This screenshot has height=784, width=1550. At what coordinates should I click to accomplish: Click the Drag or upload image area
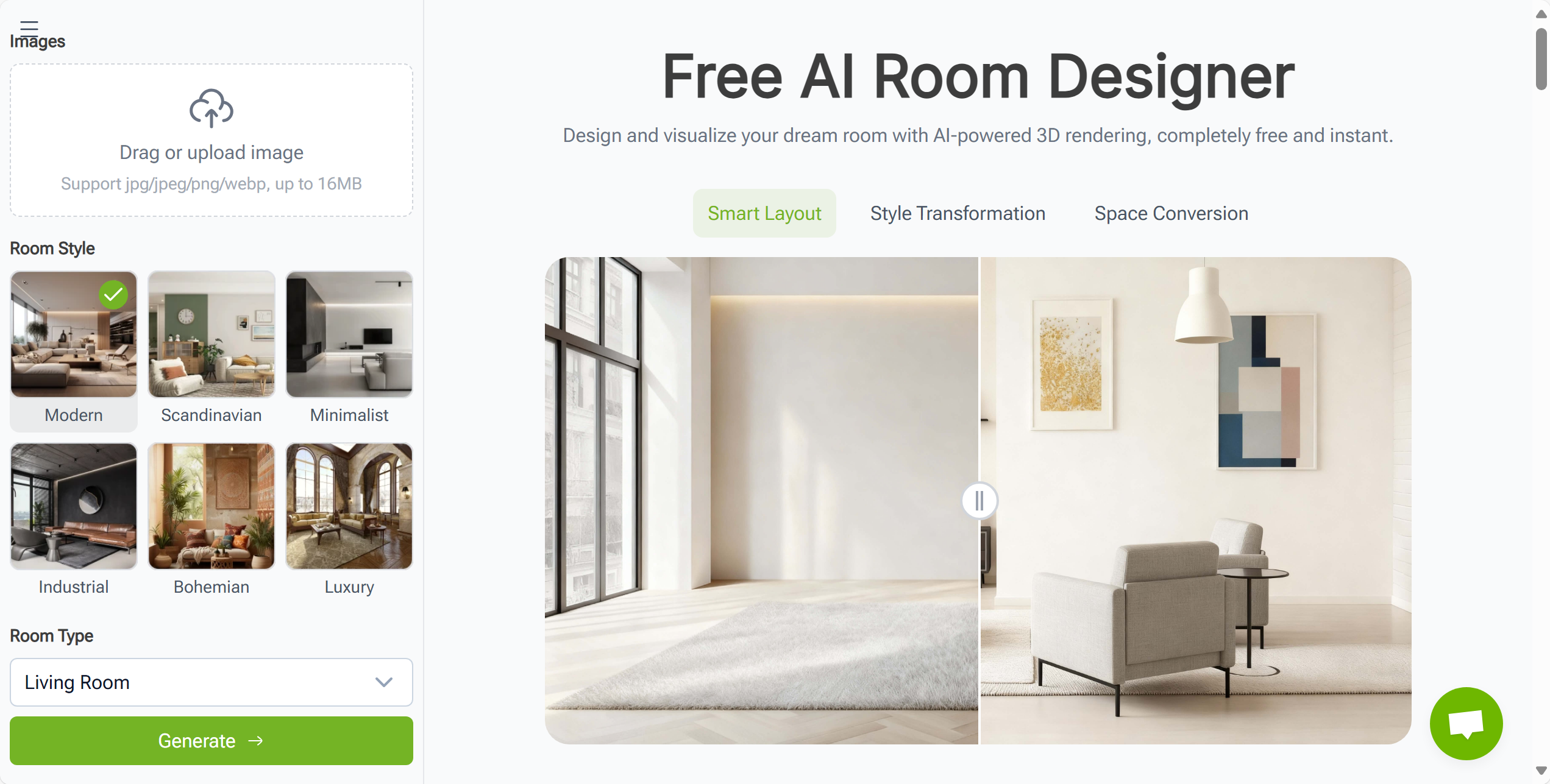pos(211,140)
